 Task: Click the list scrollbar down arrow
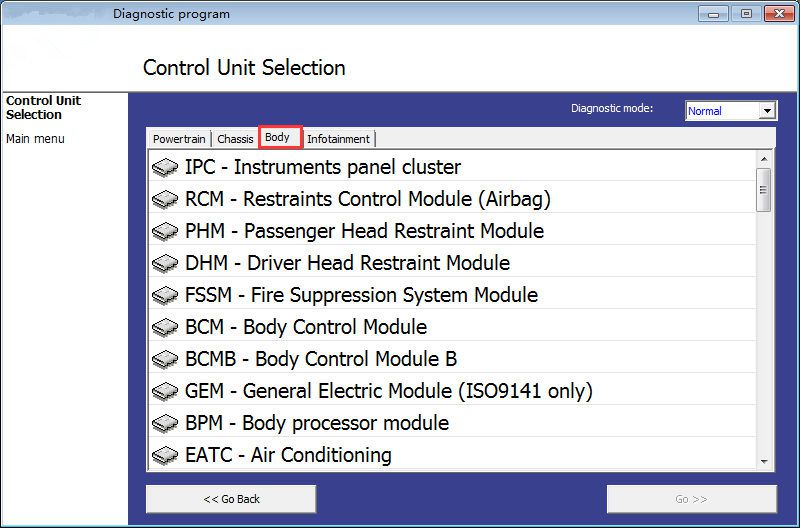click(764, 461)
